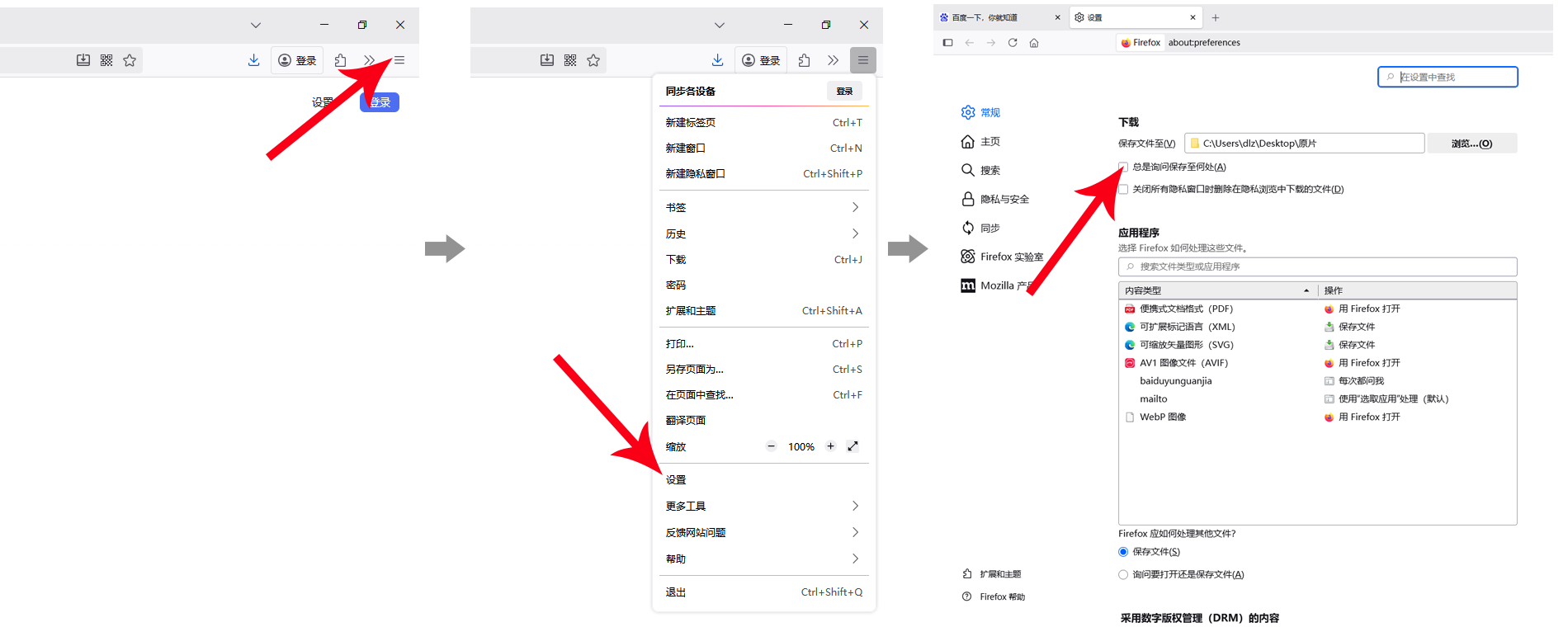1568x627 pixels.
Task: Click the home button beside the reload icon
Action: (1034, 43)
